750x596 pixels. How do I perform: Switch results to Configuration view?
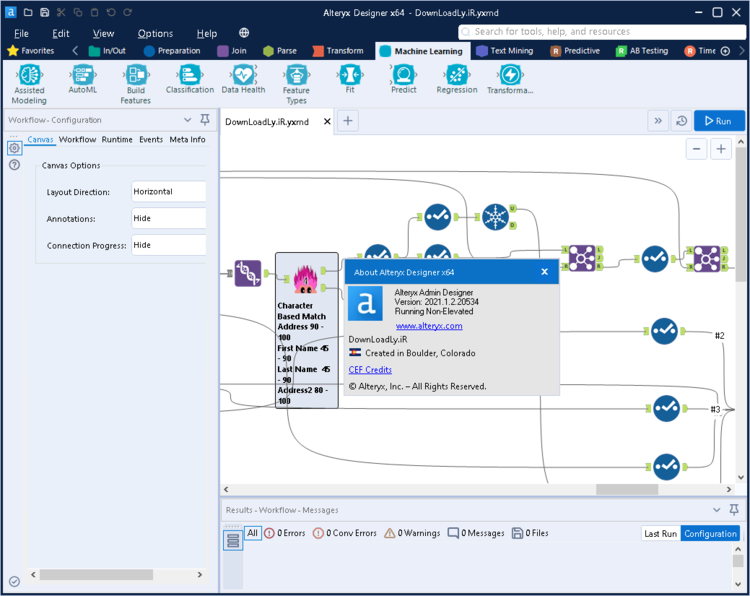tap(710, 533)
